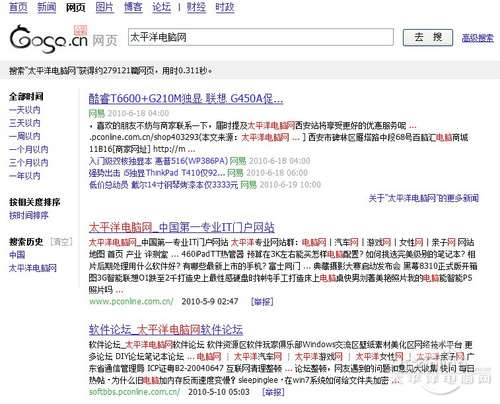The width and height of the screenshot is (500, 404).
Task: Select the 网页 tab
Action: tap(76, 7)
